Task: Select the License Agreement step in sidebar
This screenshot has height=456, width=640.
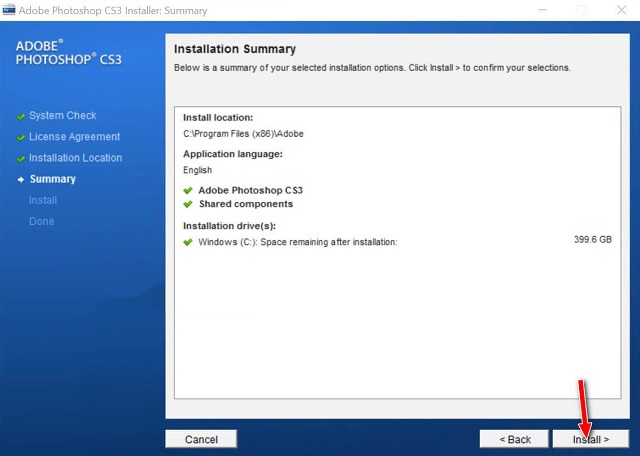Action: (74, 137)
